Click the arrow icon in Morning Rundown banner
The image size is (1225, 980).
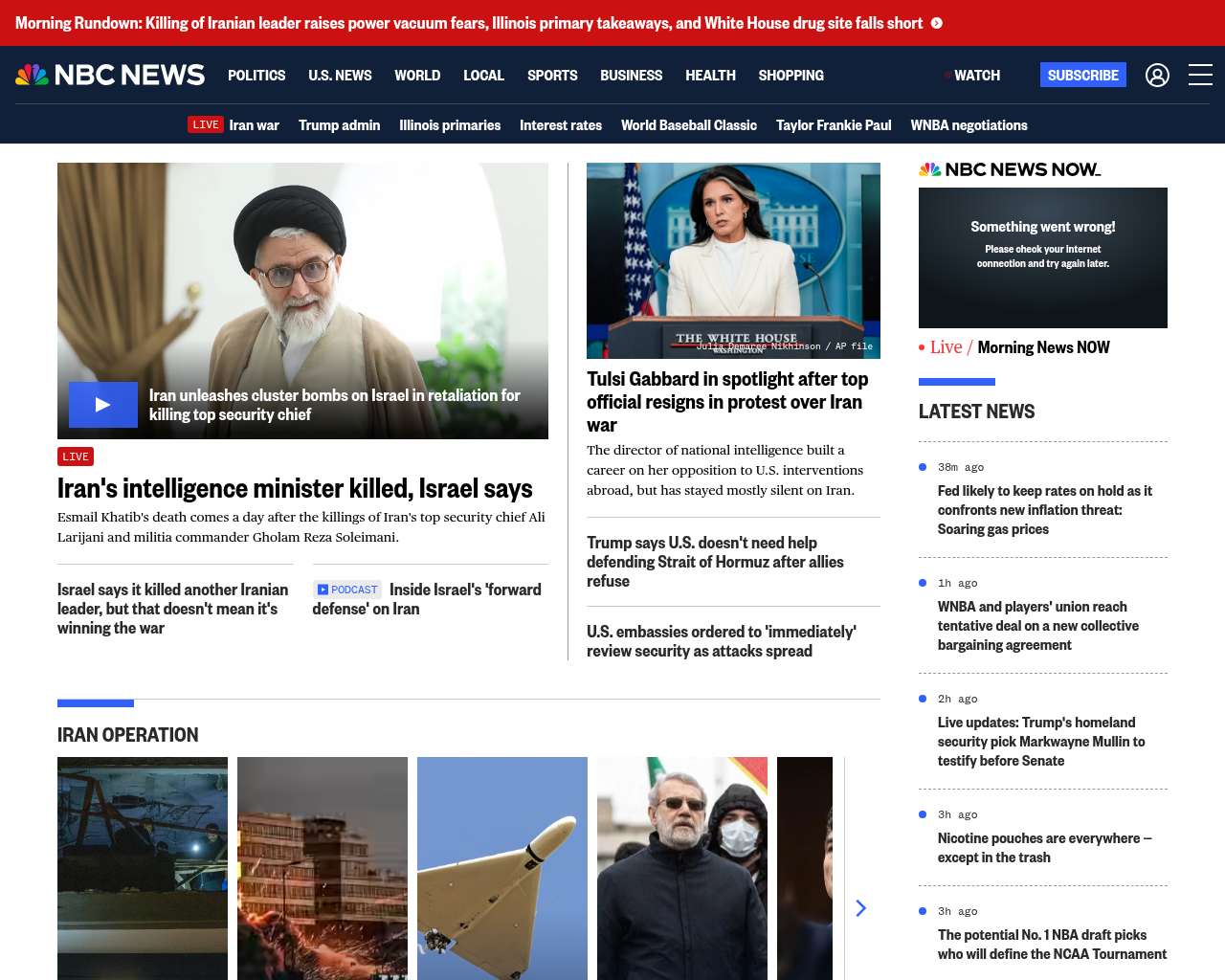(937, 23)
